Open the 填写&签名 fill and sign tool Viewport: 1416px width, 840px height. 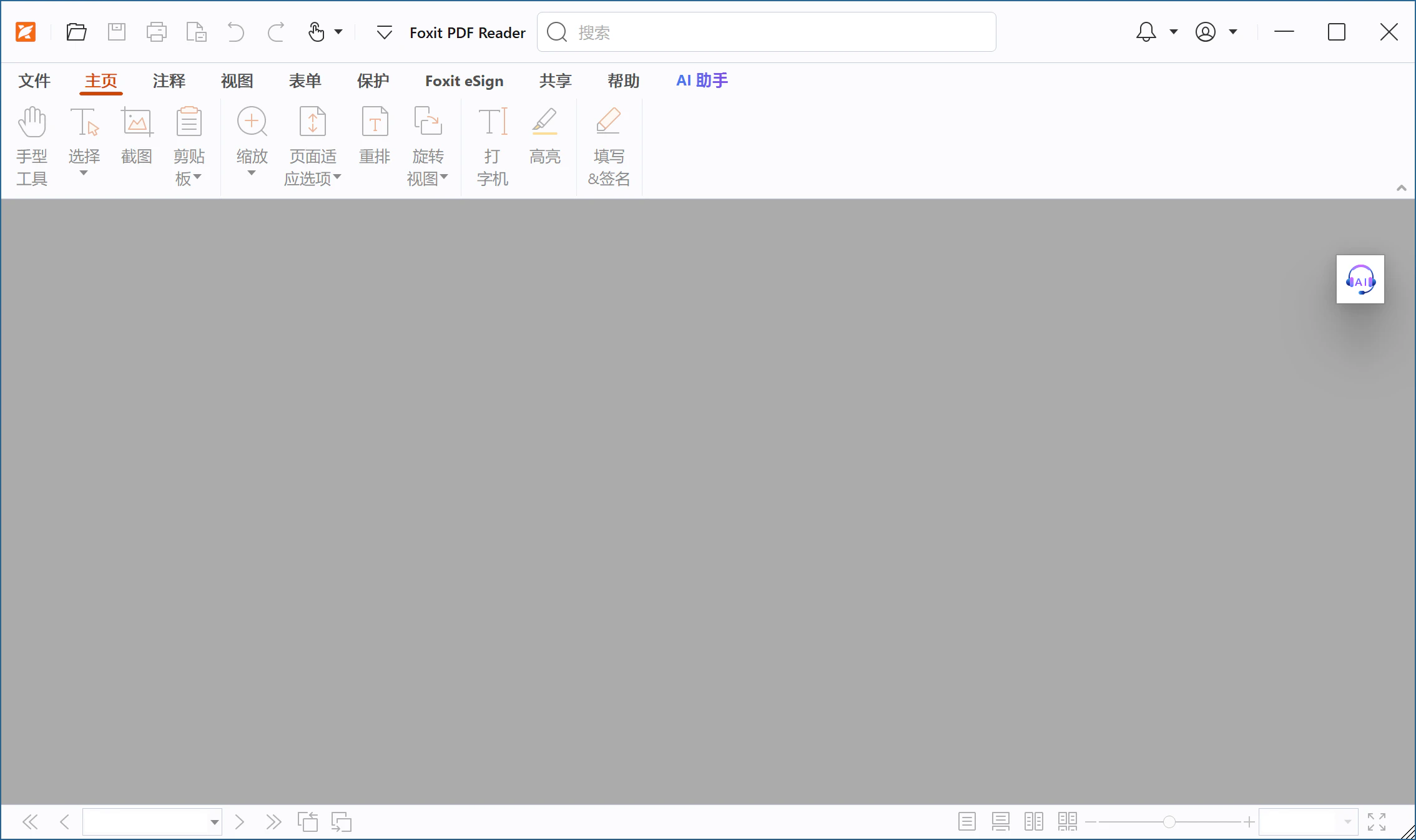pos(609,147)
